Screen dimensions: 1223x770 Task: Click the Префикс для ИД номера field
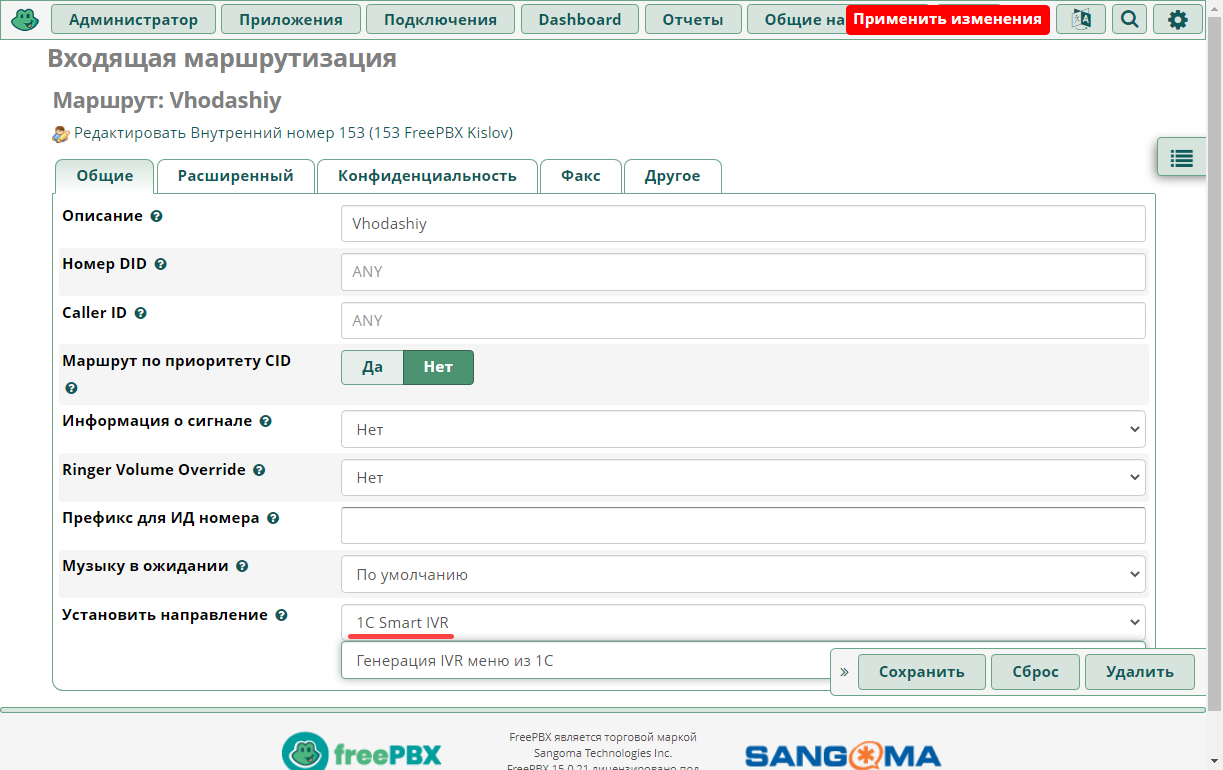(743, 526)
